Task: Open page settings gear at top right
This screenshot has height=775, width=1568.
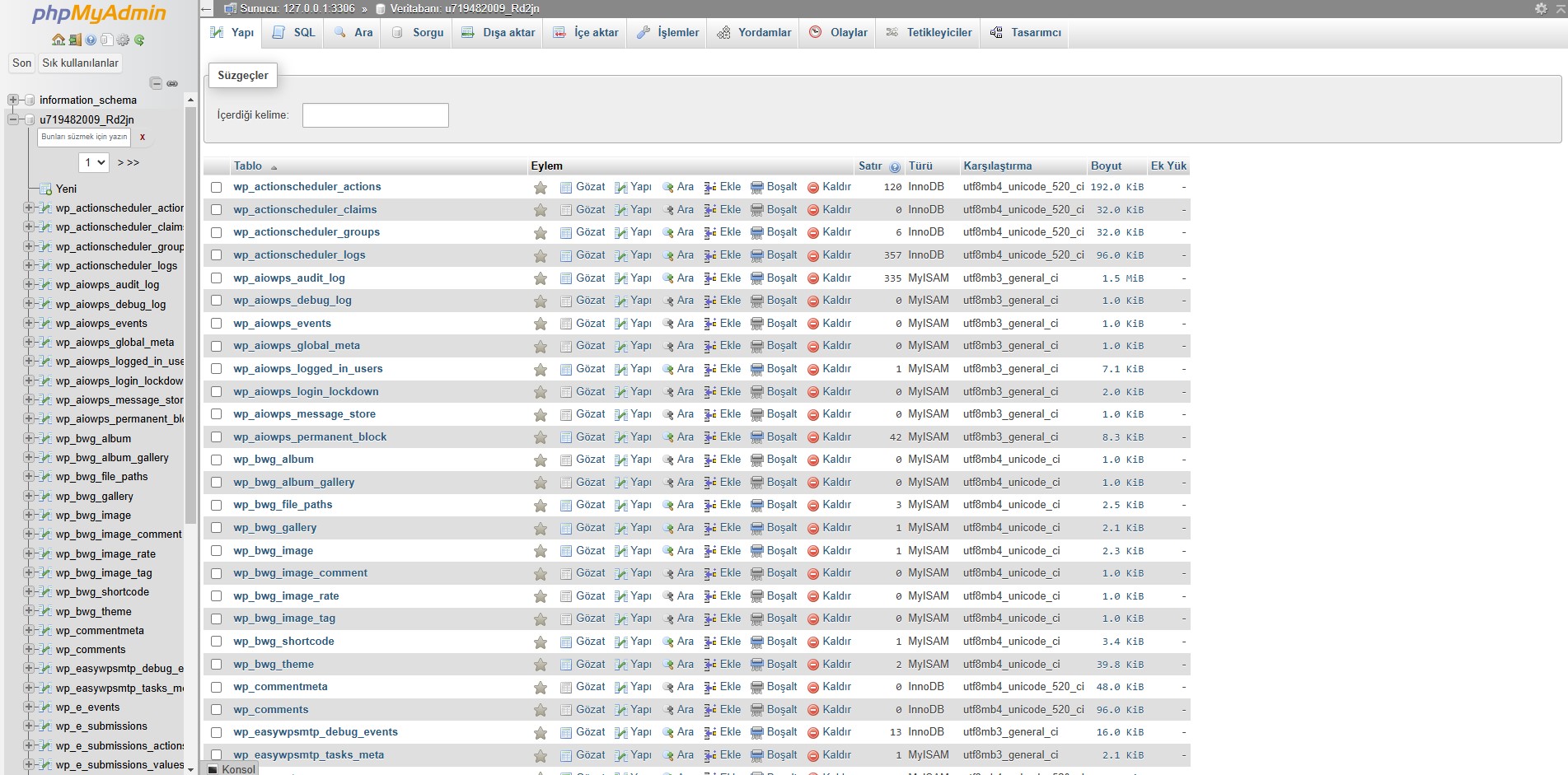Action: point(1541,8)
